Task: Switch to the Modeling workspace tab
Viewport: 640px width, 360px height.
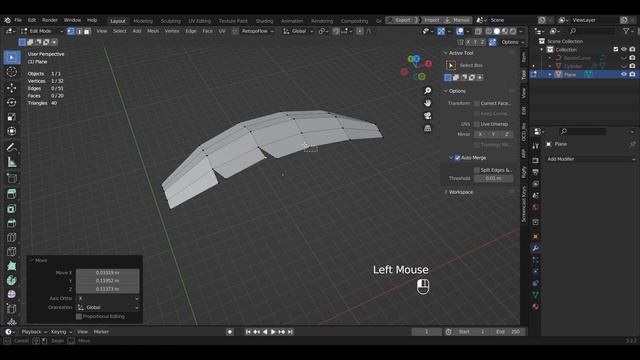Action: 143,21
